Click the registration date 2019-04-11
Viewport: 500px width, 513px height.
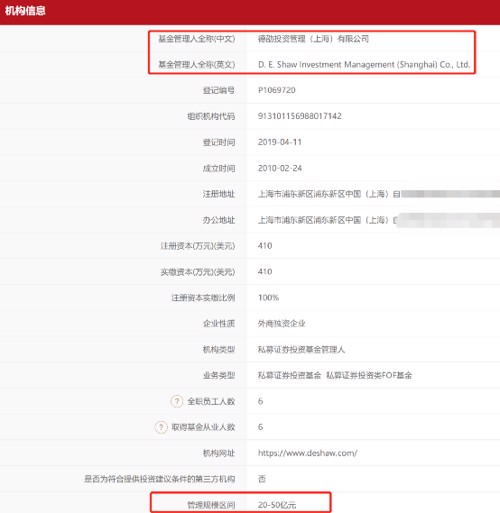coord(280,142)
